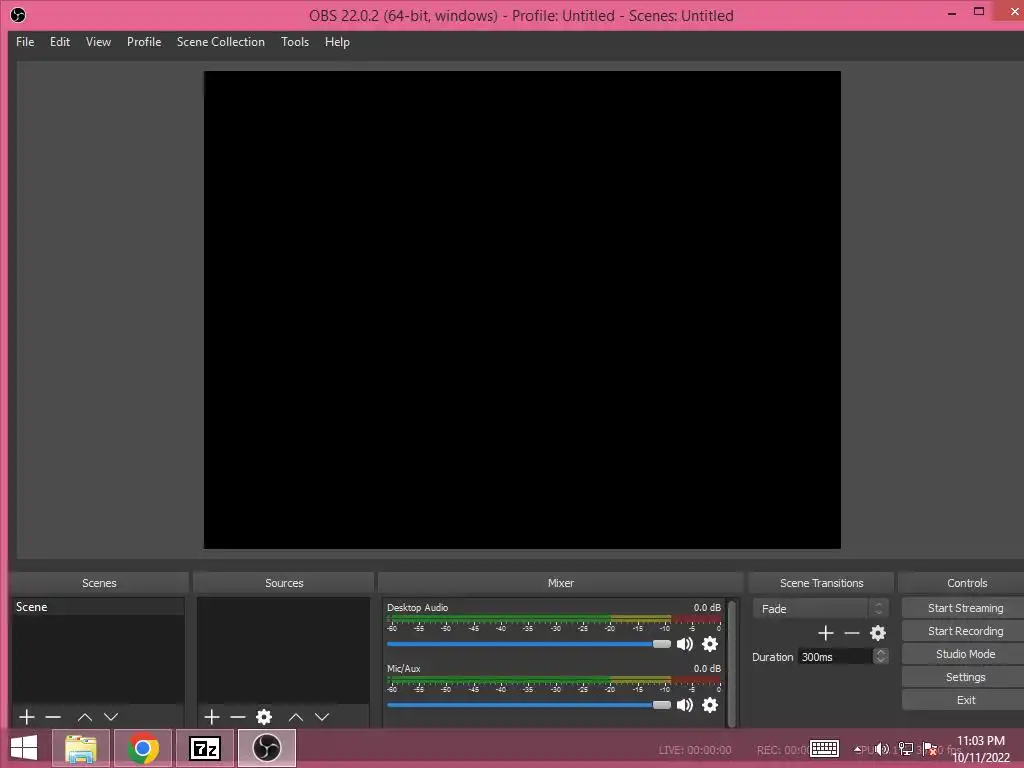Screen dimensions: 1024x768
Task: Remove the scene transition with the minus icon
Action: 852,633
